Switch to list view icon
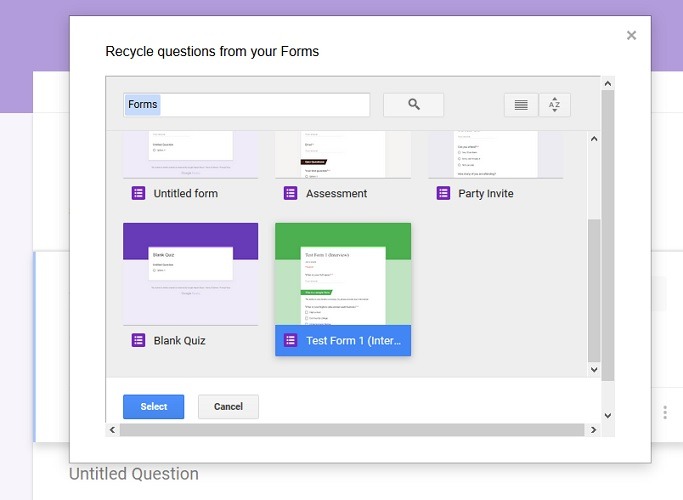Image resolution: width=683 pixels, height=500 pixels. (x=521, y=105)
